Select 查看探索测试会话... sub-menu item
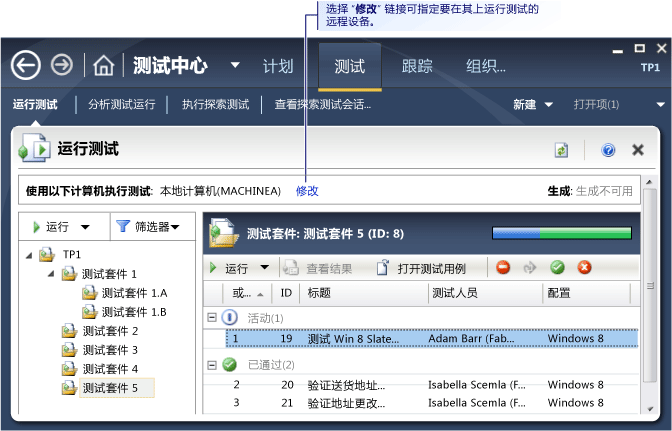Viewport: 672px width, 431px height. tap(323, 105)
